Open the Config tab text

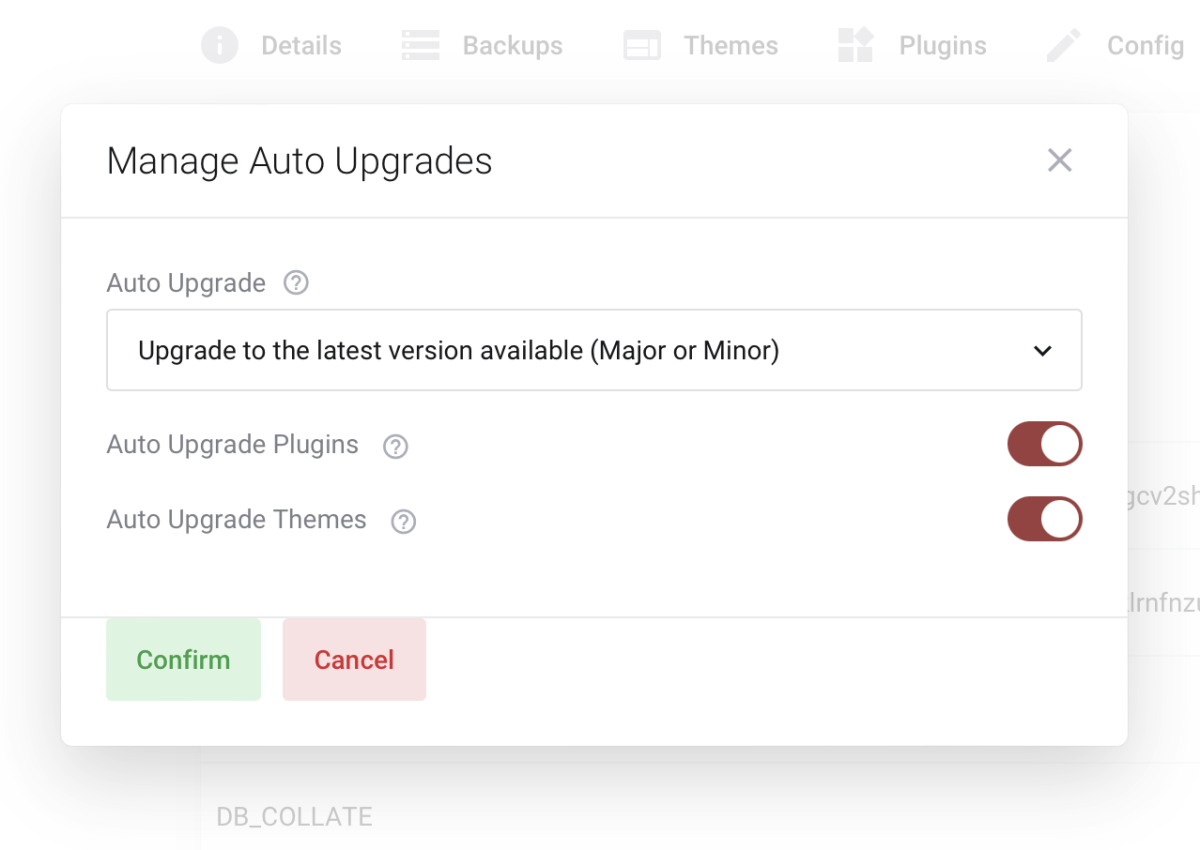1145,46
